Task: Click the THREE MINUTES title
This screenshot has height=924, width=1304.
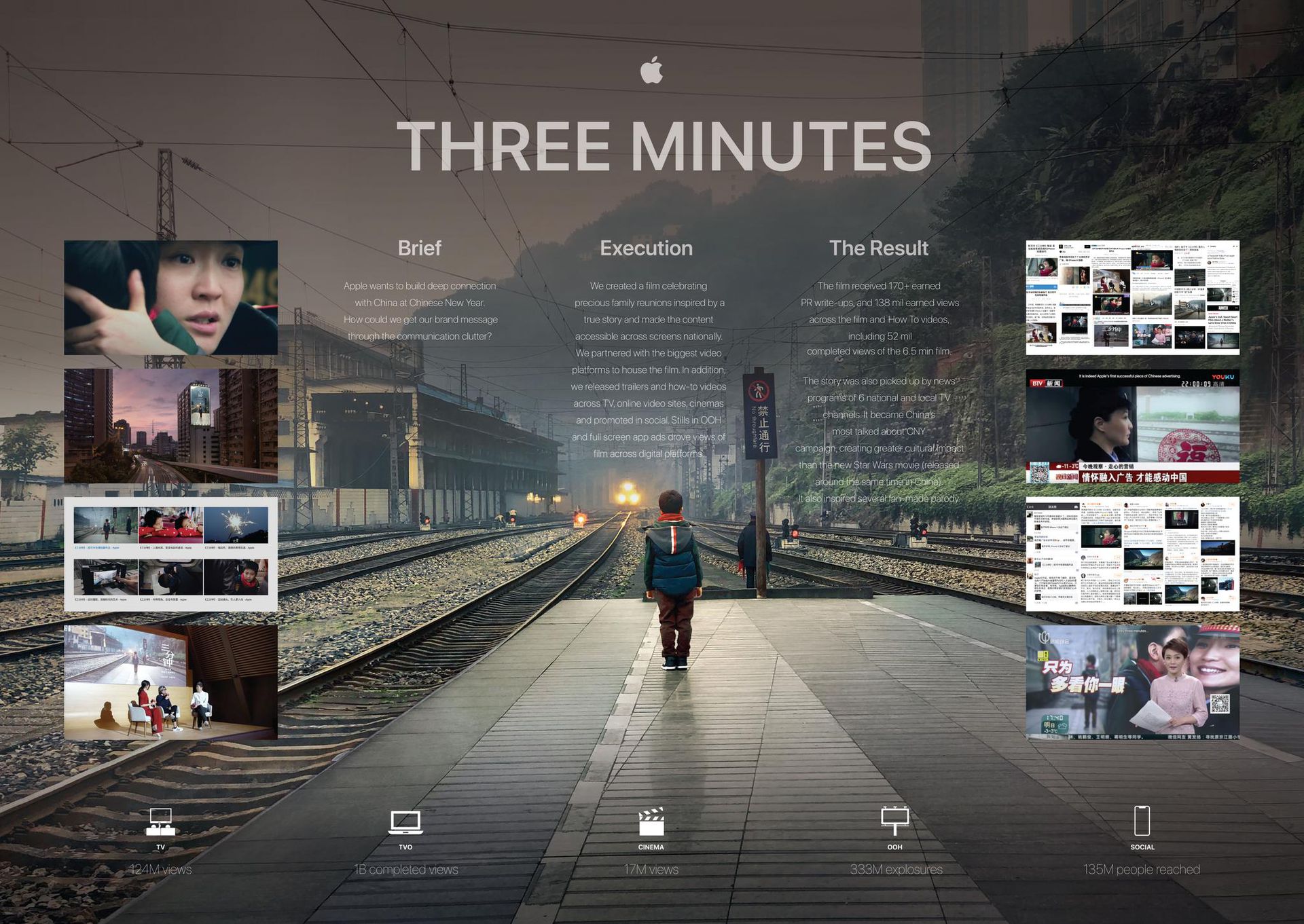Action: click(x=664, y=146)
